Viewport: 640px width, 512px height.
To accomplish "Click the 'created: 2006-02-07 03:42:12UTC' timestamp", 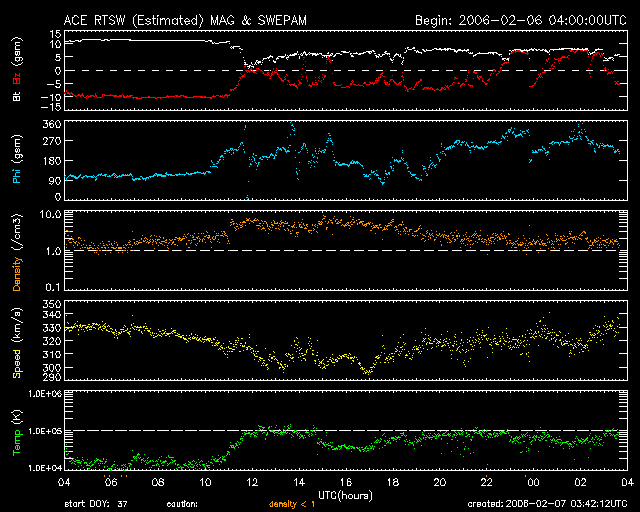I will pos(547,504).
